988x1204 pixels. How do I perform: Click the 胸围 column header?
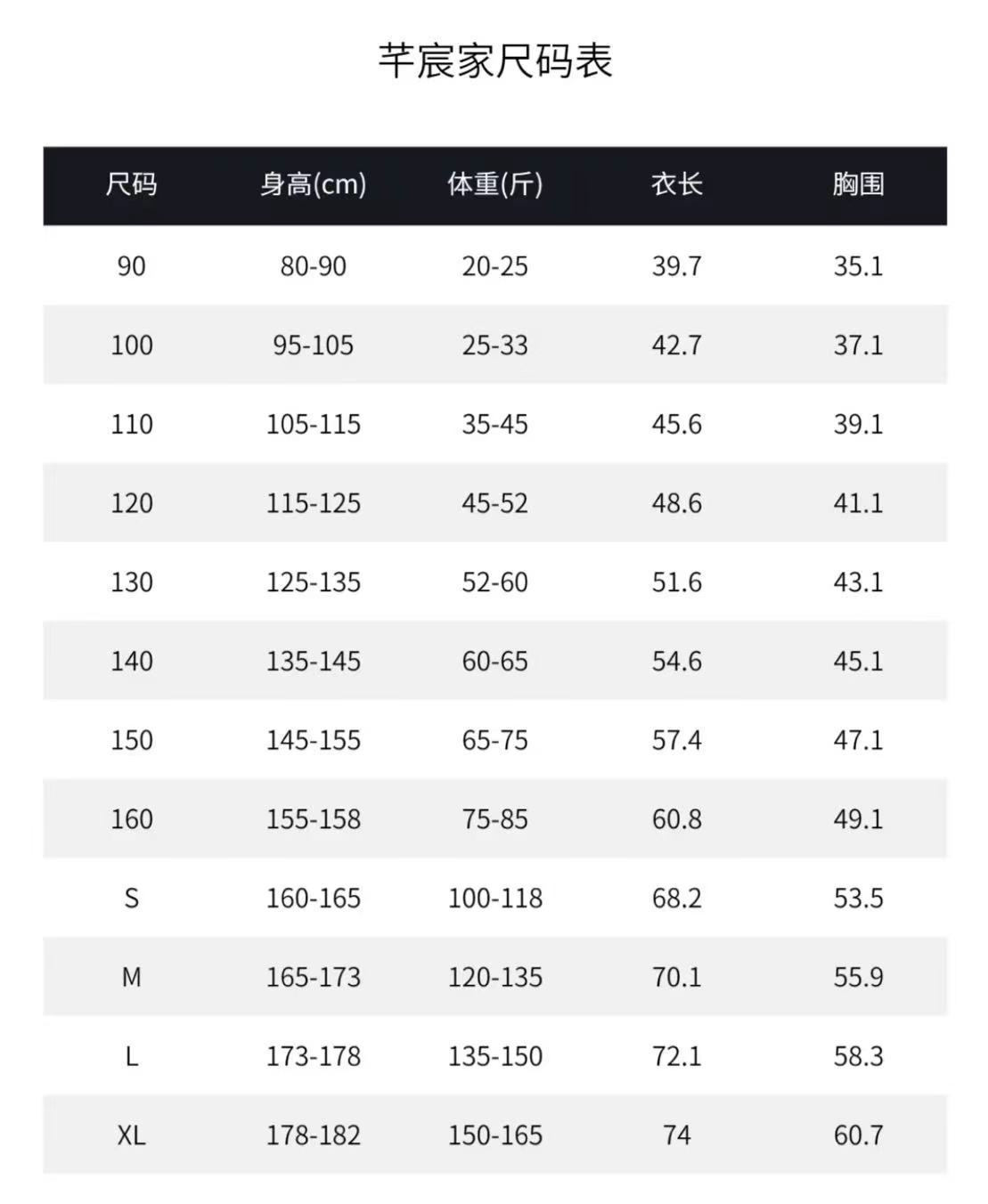858,184
